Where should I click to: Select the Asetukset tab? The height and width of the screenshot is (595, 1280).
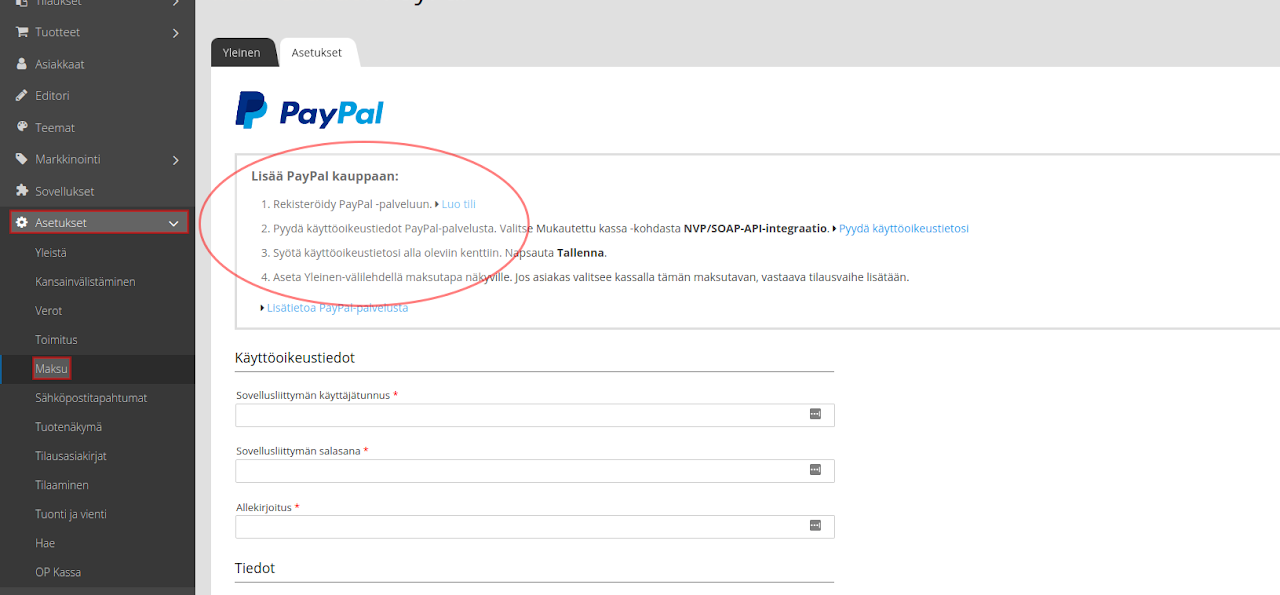[x=317, y=53]
